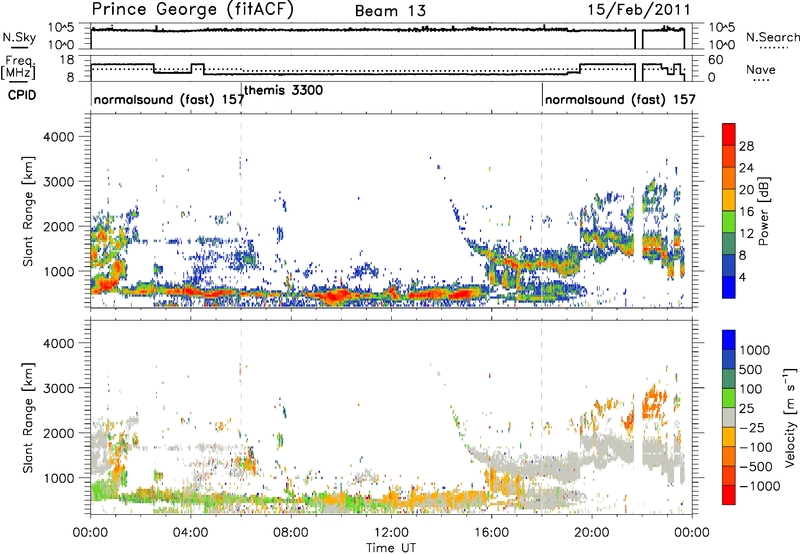Click the red top segment of the power colorbar
Image resolution: width=800 pixels, height=554 pixels.
[x=729, y=134]
